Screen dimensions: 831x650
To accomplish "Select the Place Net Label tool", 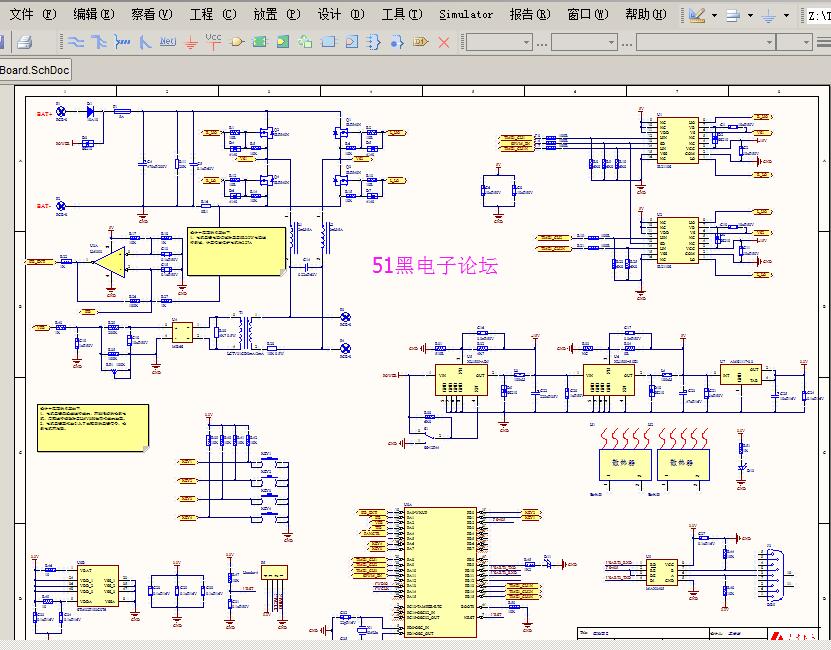I will [167, 41].
